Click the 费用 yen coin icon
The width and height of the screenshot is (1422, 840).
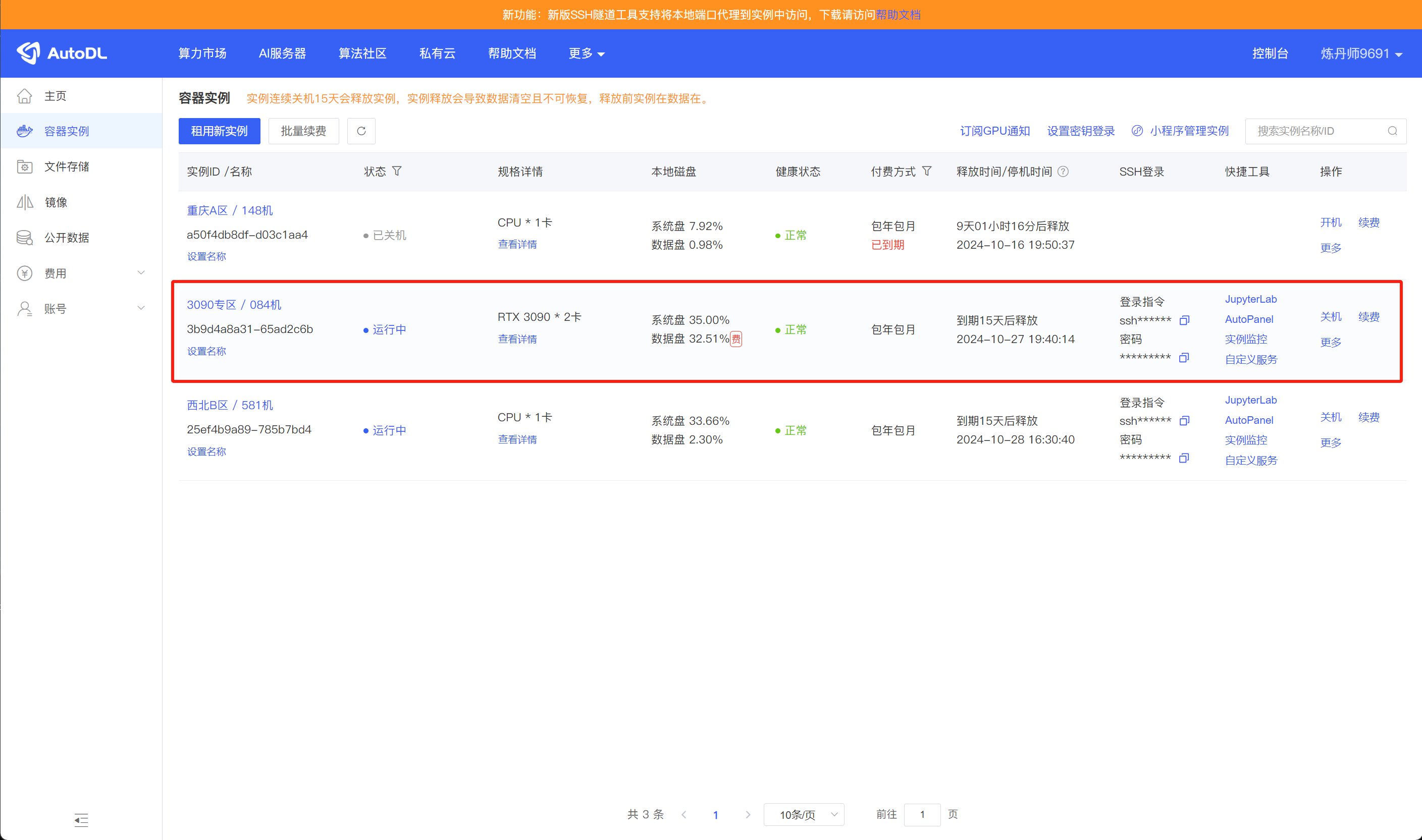[x=24, y=273]
